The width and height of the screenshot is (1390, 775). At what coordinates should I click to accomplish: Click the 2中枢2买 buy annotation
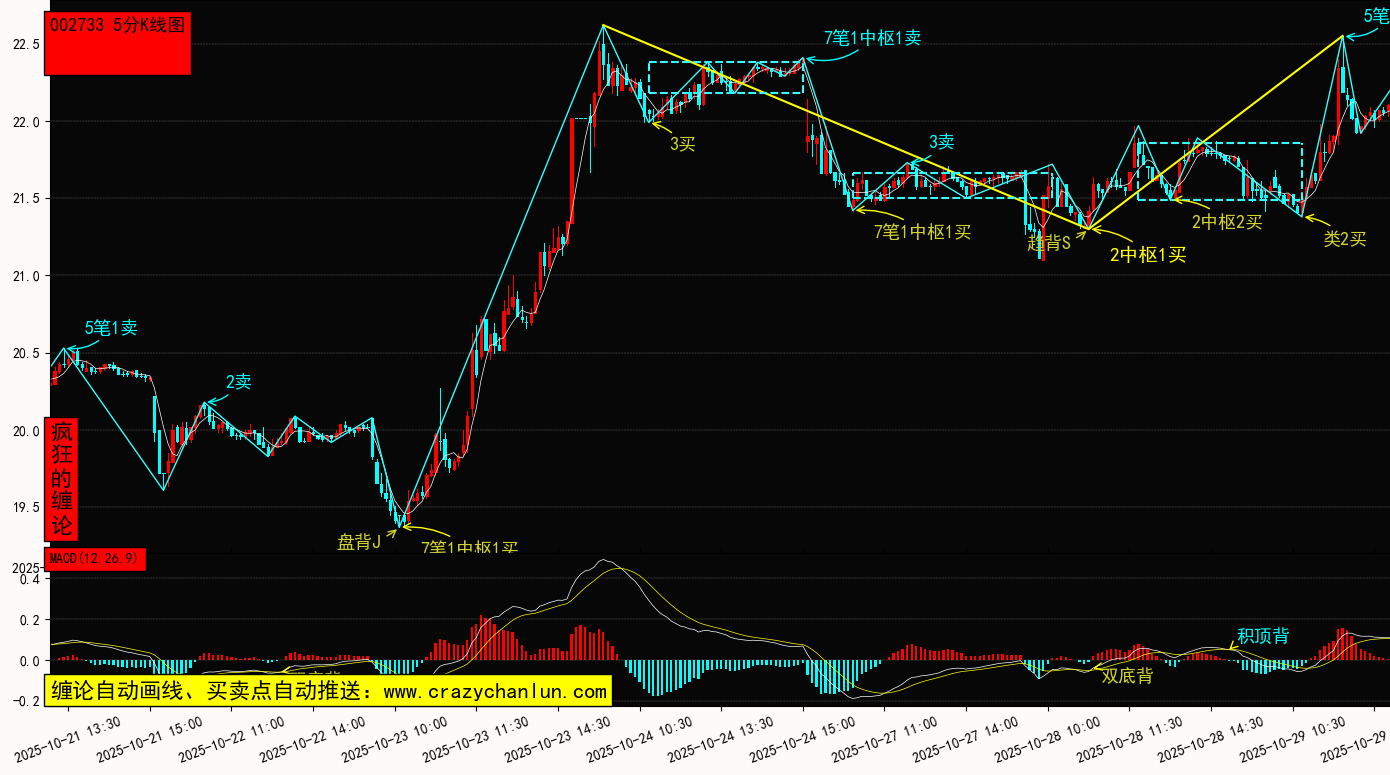1227,222
